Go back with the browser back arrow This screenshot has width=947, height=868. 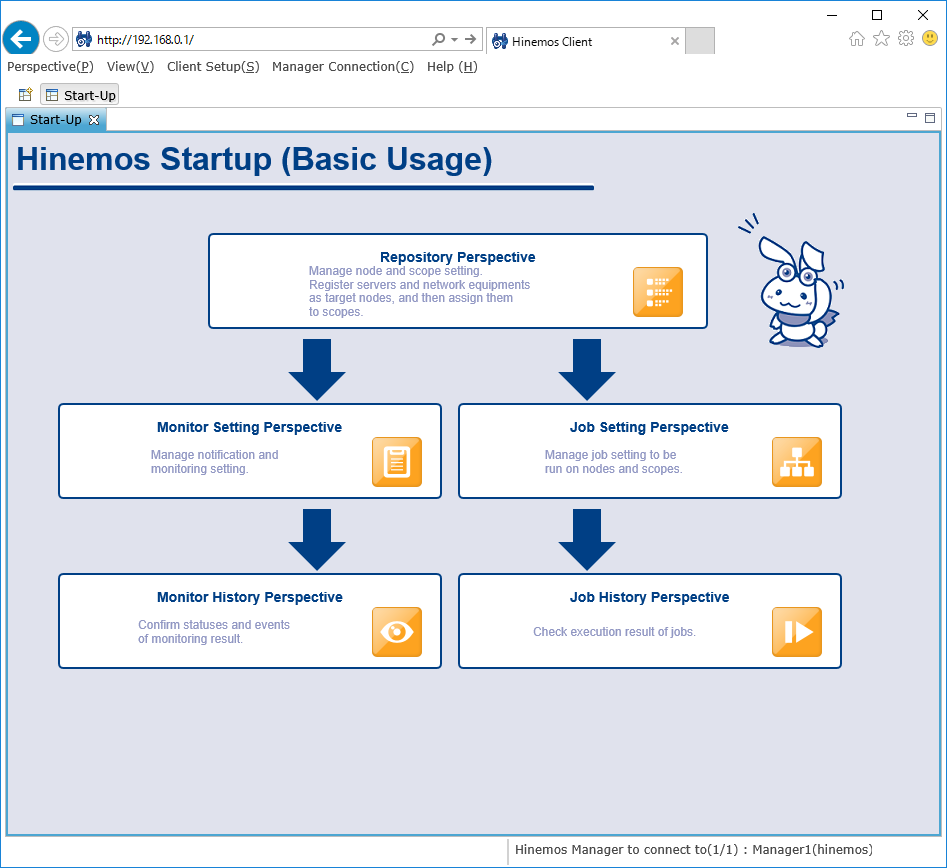pos(21,39)
